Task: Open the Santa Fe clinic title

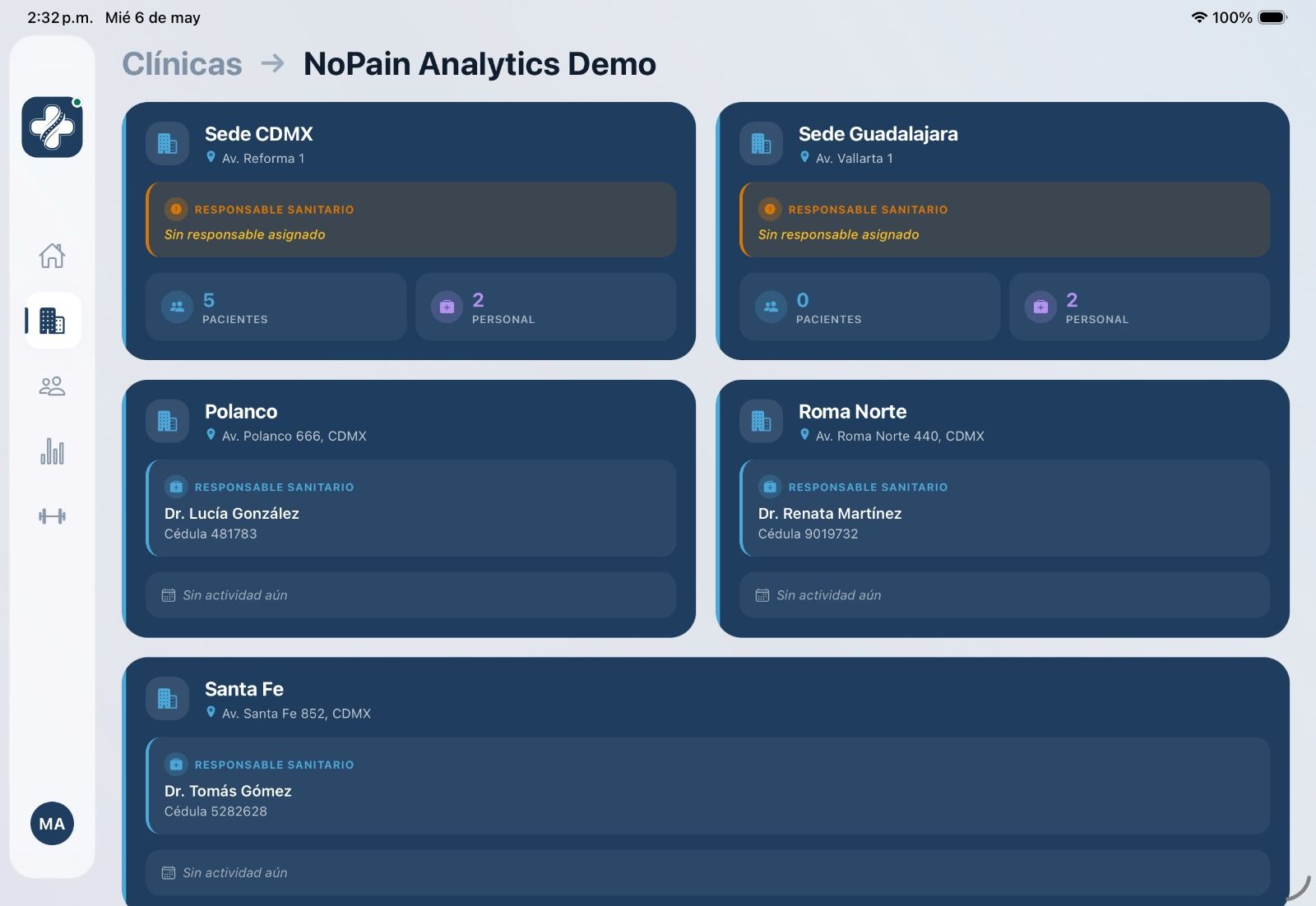Action: tap(244, 689)
